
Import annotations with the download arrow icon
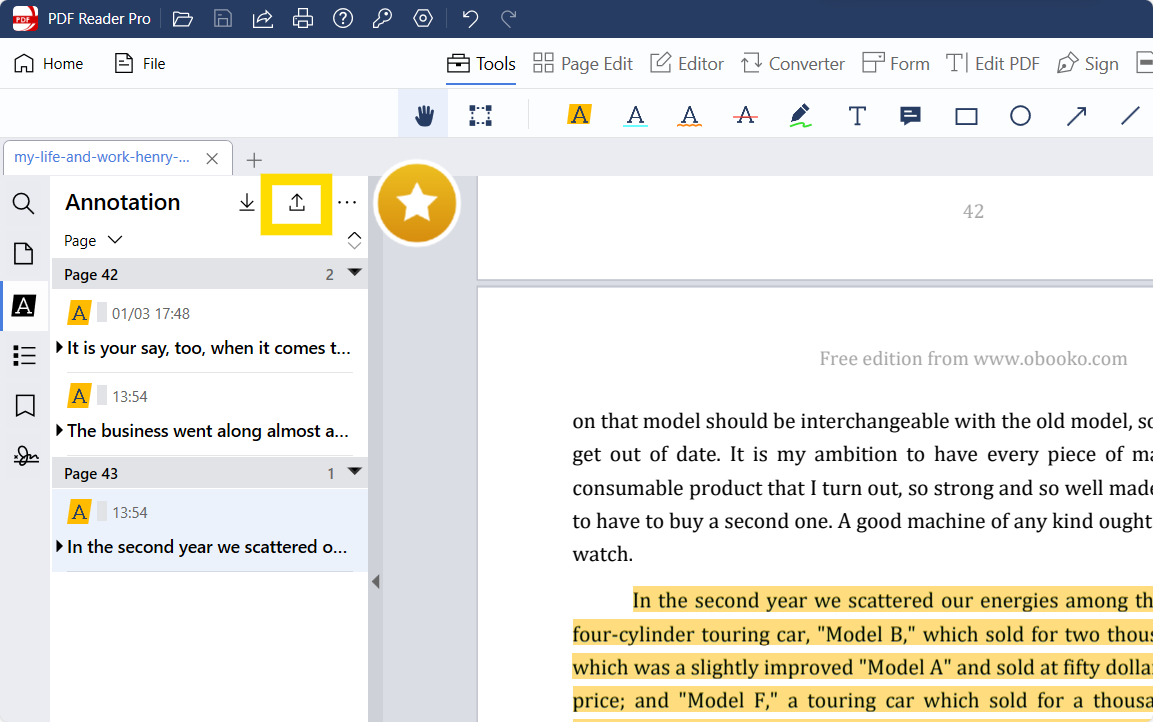(x=247, y=202)
